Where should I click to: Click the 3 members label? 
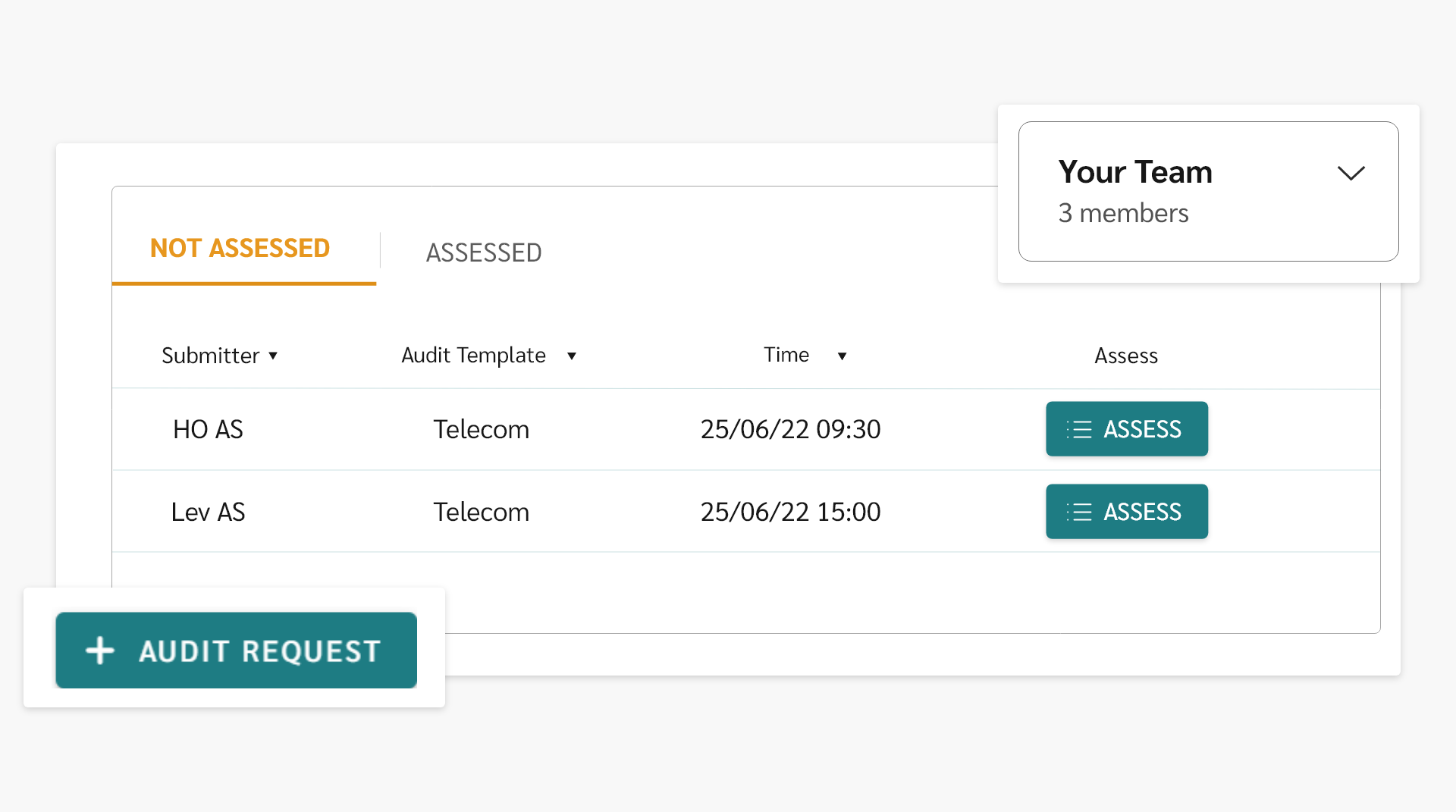click(x=1123, y=213)
